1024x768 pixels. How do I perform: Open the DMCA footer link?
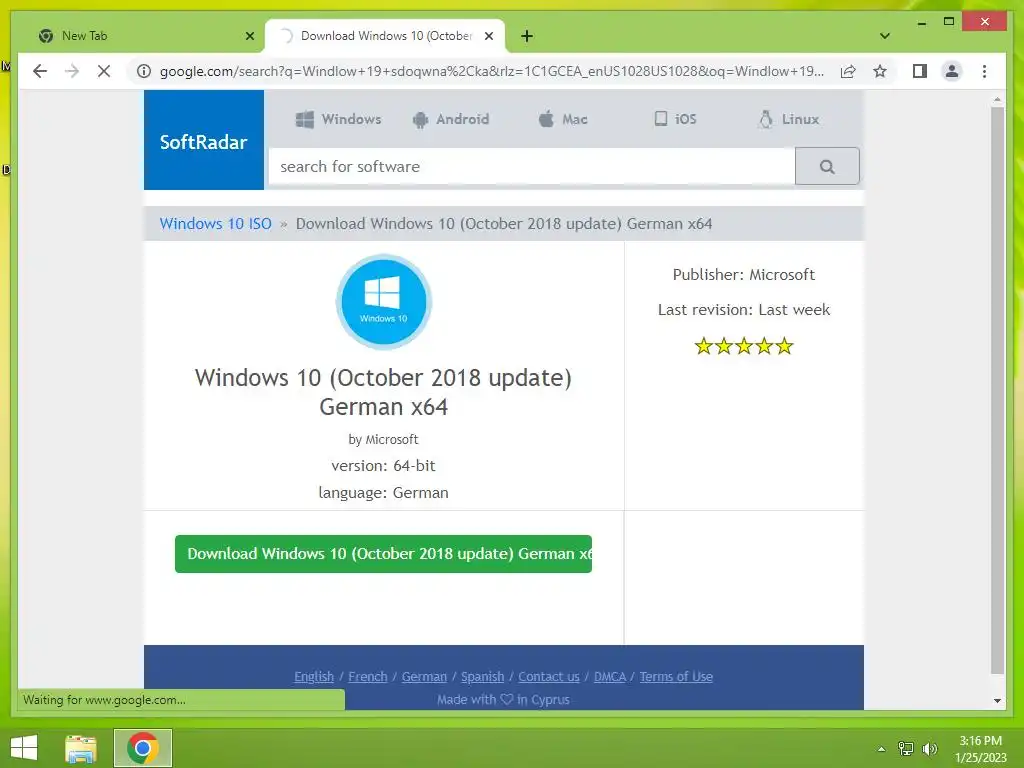pos(610,677)
